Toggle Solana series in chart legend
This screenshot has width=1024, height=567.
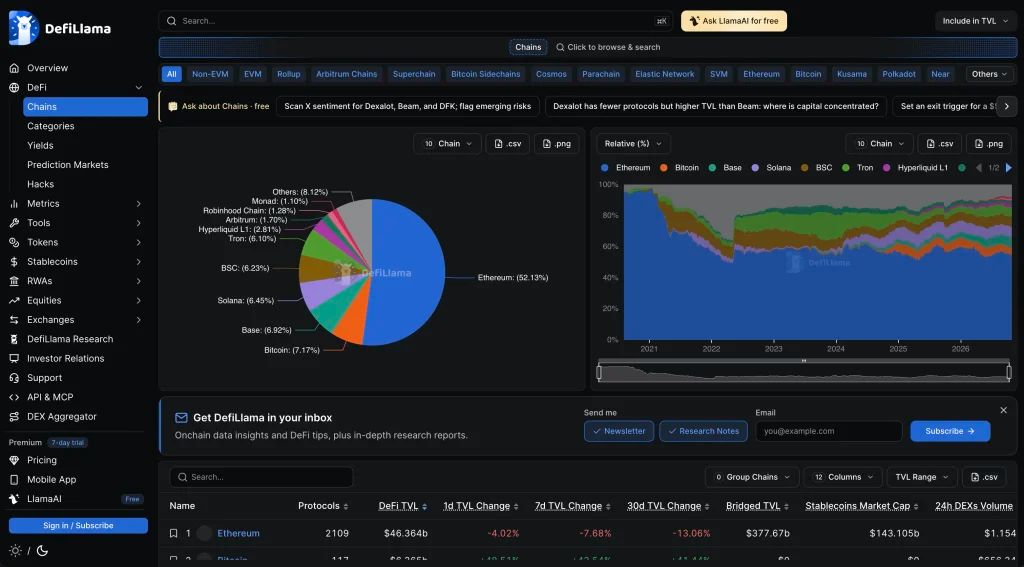point(771,168)
